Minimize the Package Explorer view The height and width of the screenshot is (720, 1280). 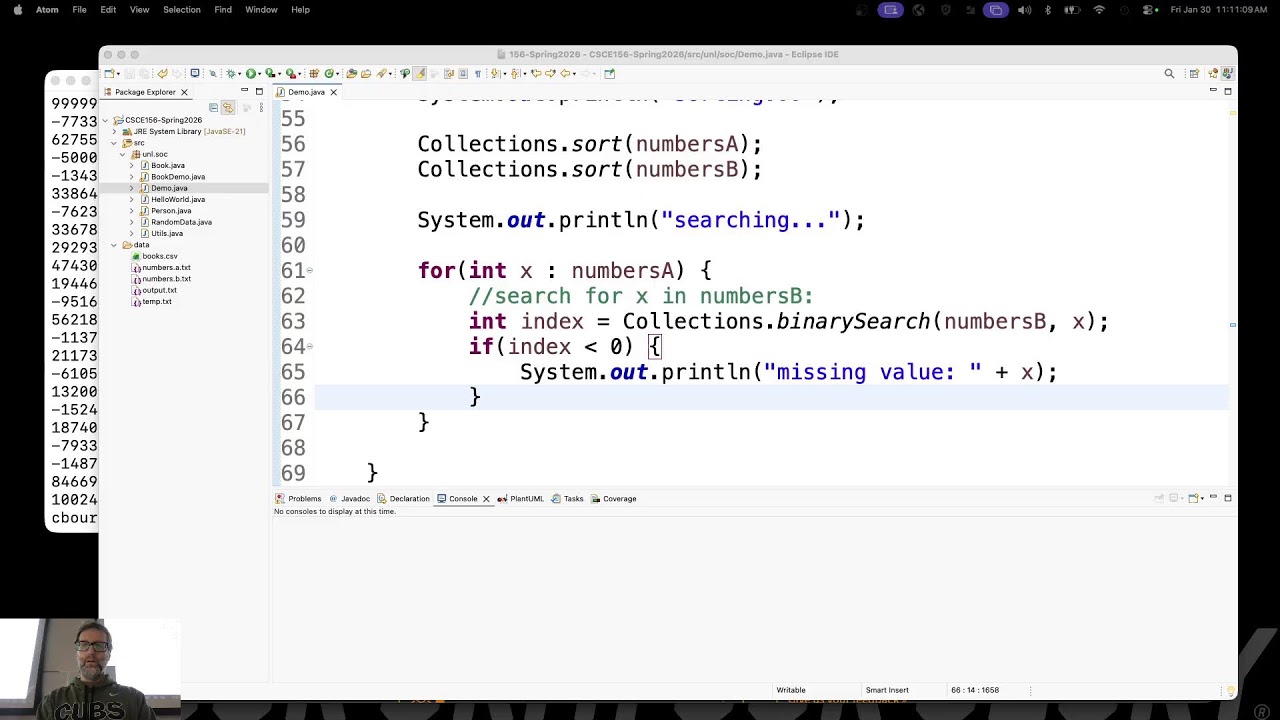[x=244, y=91]
